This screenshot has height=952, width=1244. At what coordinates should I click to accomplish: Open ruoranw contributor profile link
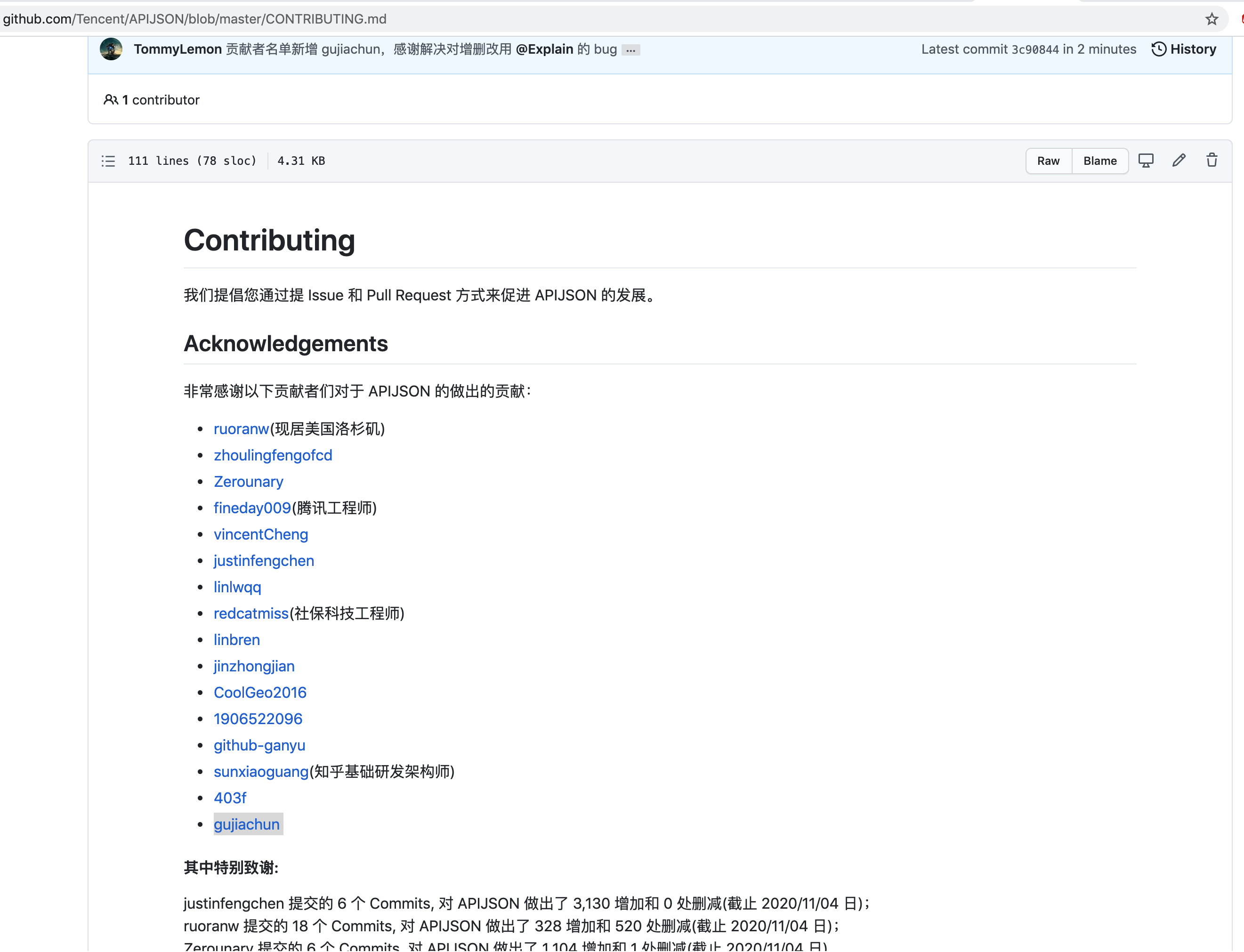[x=241, y=429]
